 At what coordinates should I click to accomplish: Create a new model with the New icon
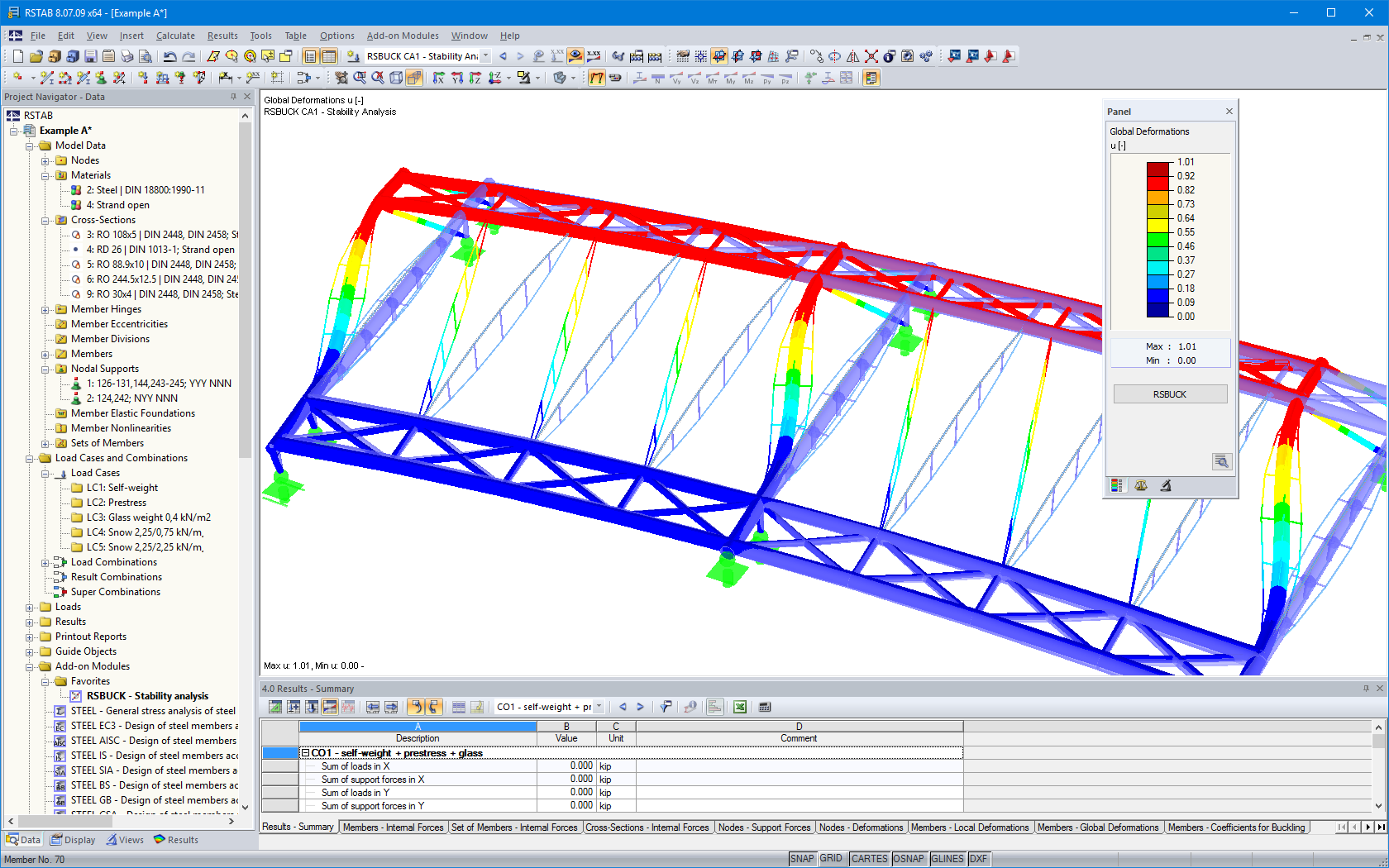tap(17, 56)
